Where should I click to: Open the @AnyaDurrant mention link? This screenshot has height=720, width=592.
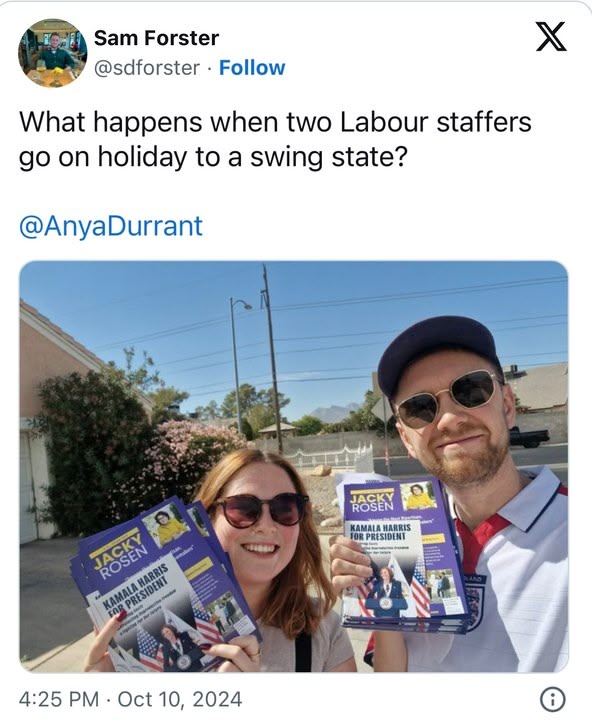tap(111, 226)
